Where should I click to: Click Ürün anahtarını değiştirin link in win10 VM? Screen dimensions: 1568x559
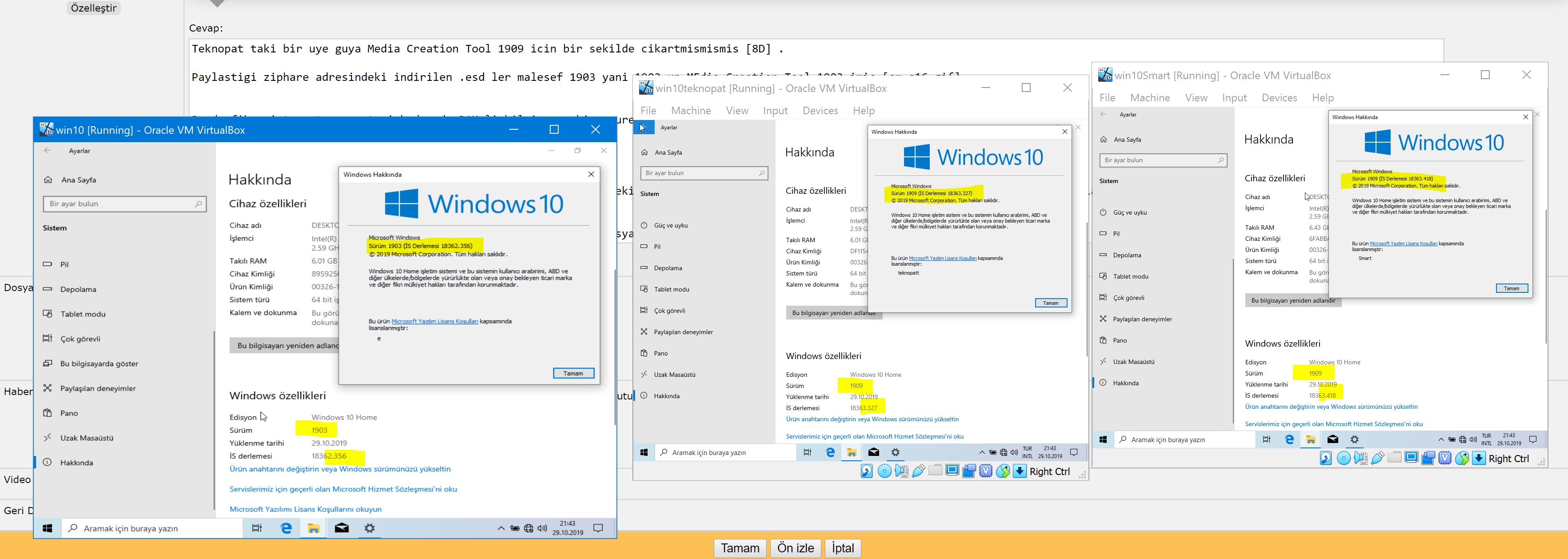pos(340,469)
